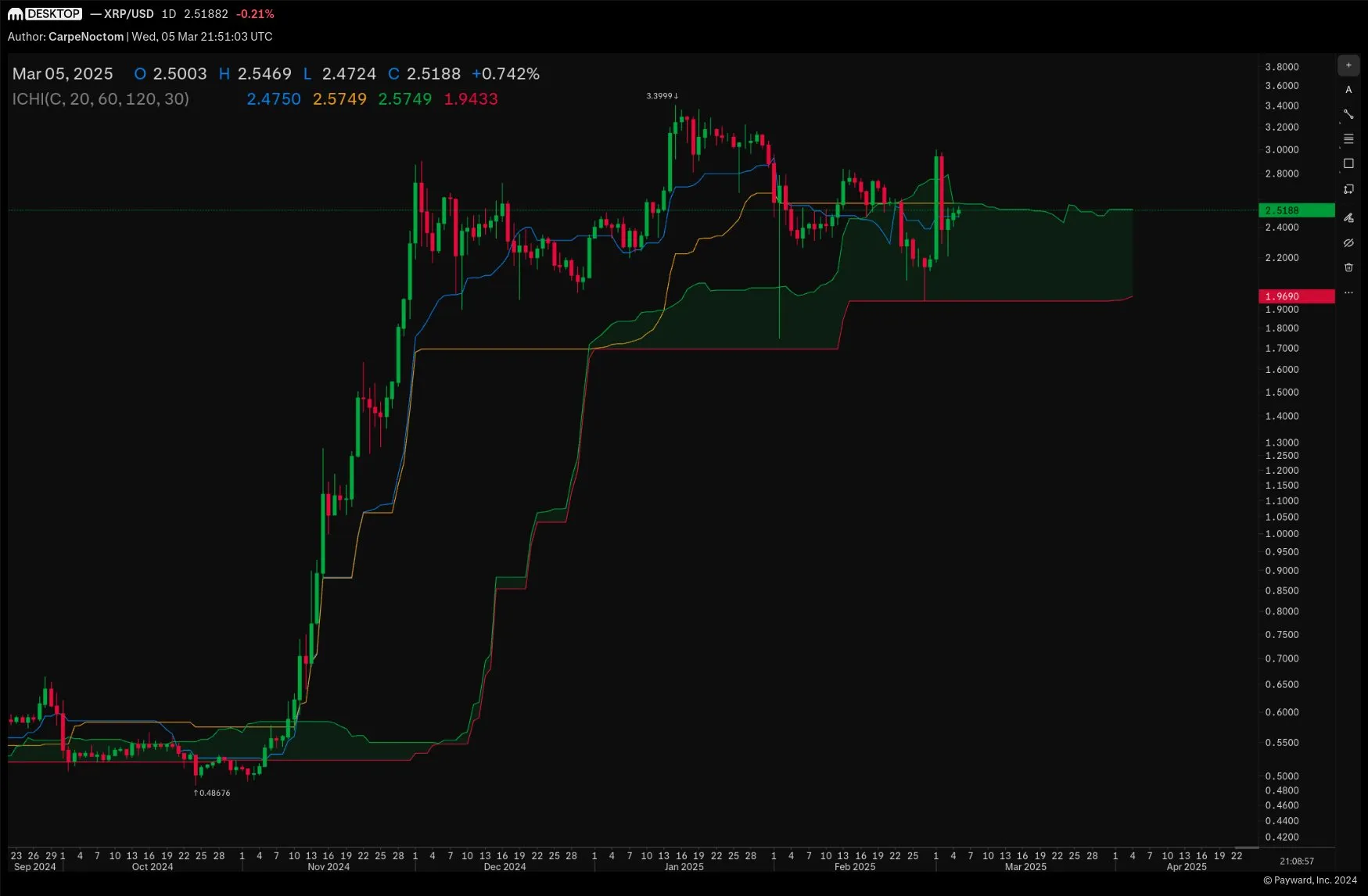Viewport: 1368px width, 896px height.
Task: Delete drawings using the trash icon
Action: pos(1348,267)
